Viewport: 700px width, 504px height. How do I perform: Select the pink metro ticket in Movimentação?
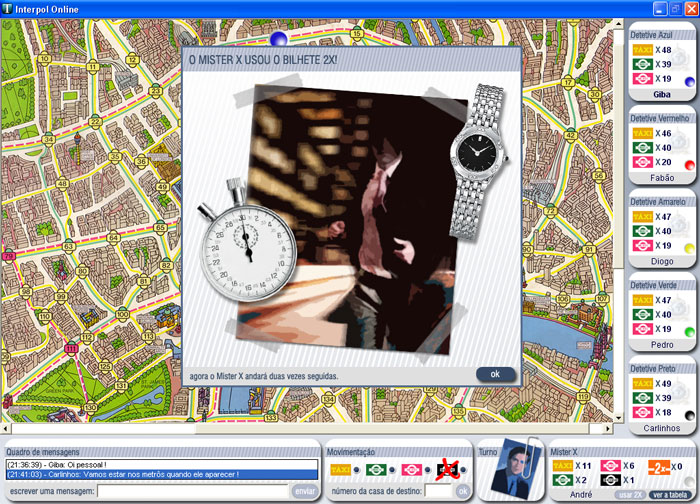coord(411,469)
